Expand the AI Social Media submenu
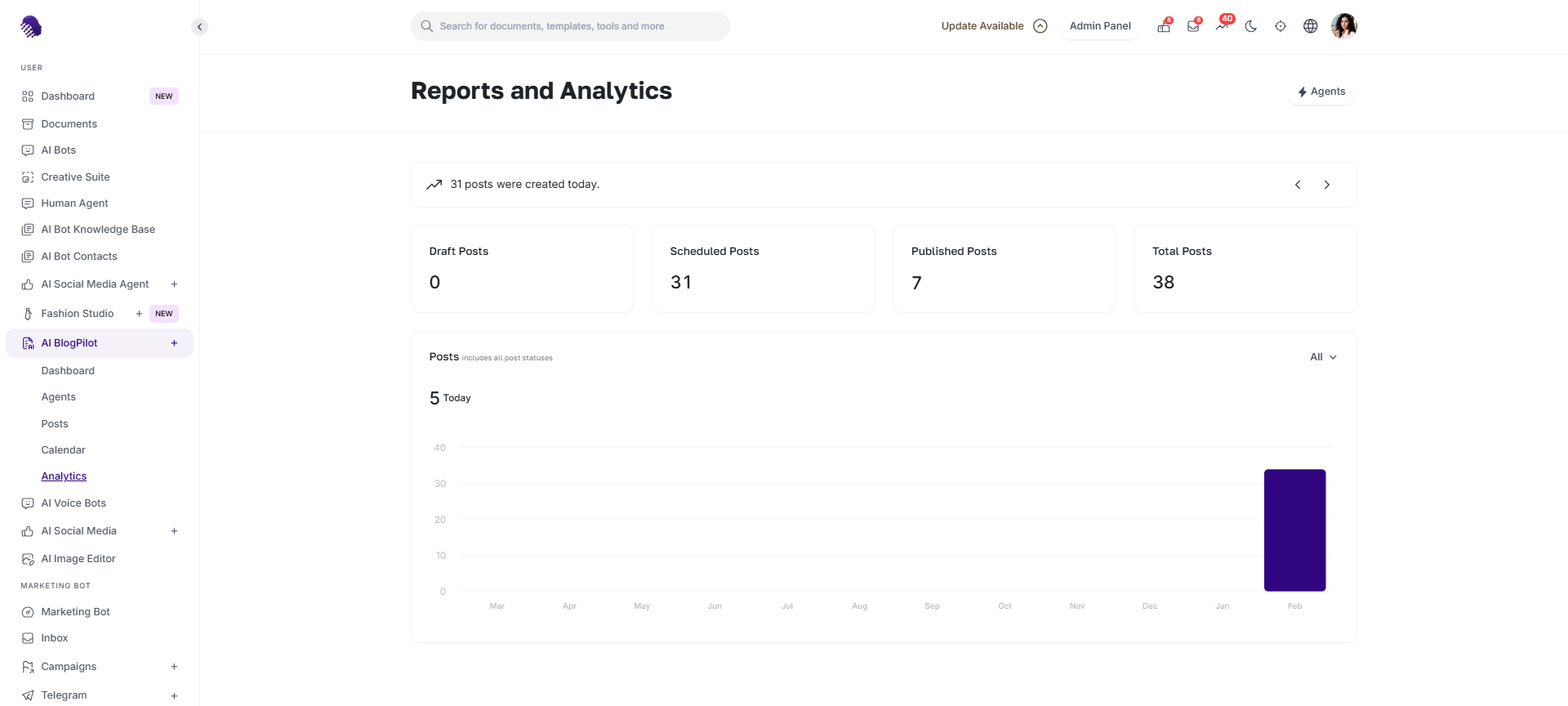The width and height of the screenshot is (1568, 706). [174, 531]
